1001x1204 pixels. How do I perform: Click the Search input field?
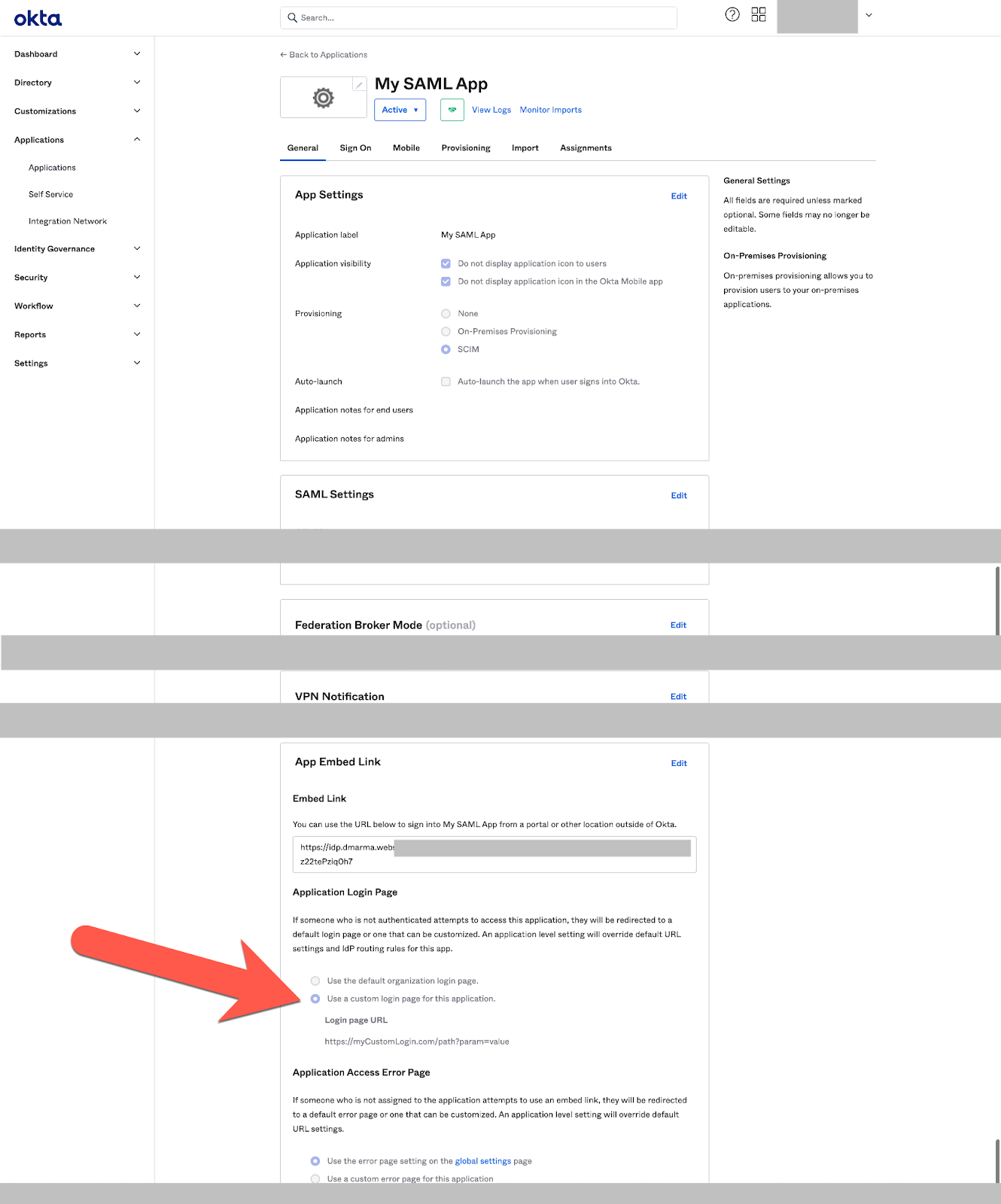click(479, 17)
